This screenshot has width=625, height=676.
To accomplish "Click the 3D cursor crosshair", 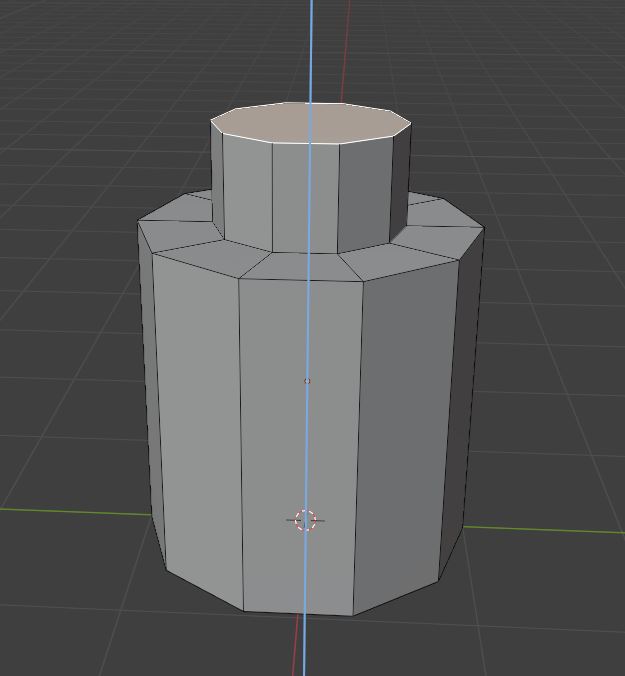I will click(306, 520).
